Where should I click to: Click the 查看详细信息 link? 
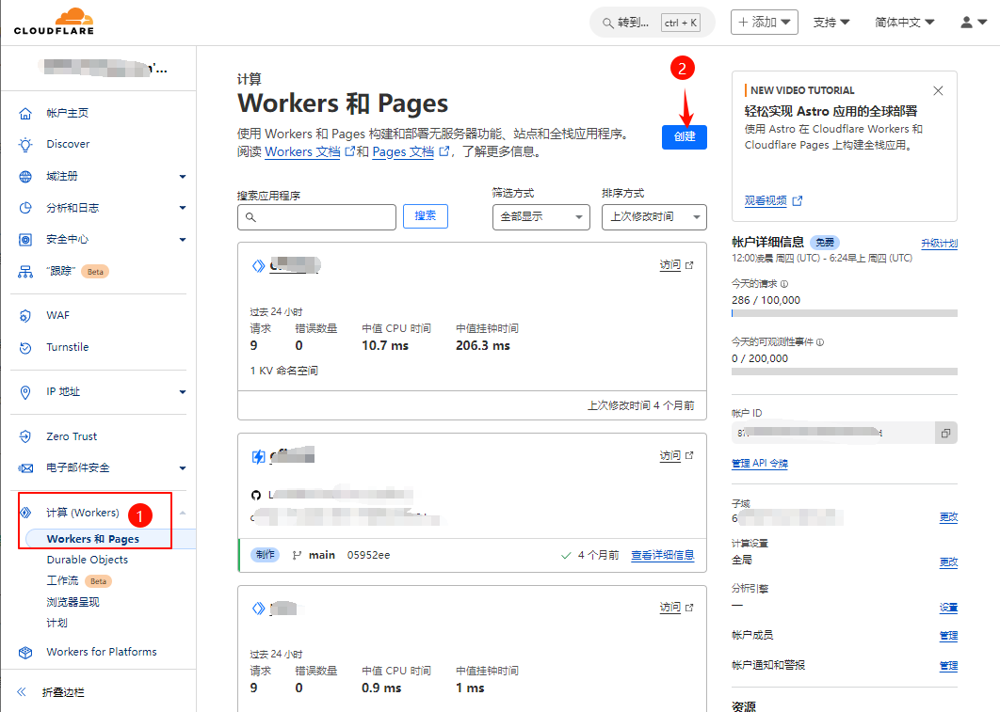tap(662, 556)
